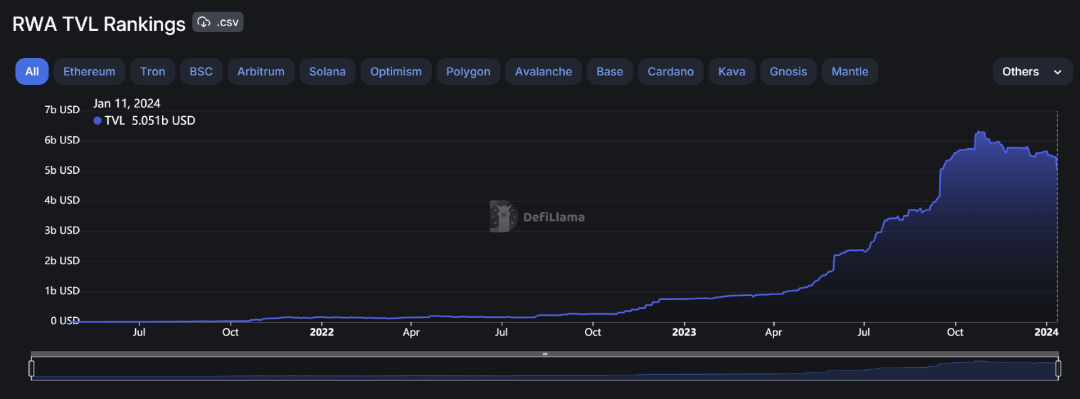The height and width of the screenshot is (399, 1080).
Task: Click the TVL legend dot
Action: click(97, 121)
